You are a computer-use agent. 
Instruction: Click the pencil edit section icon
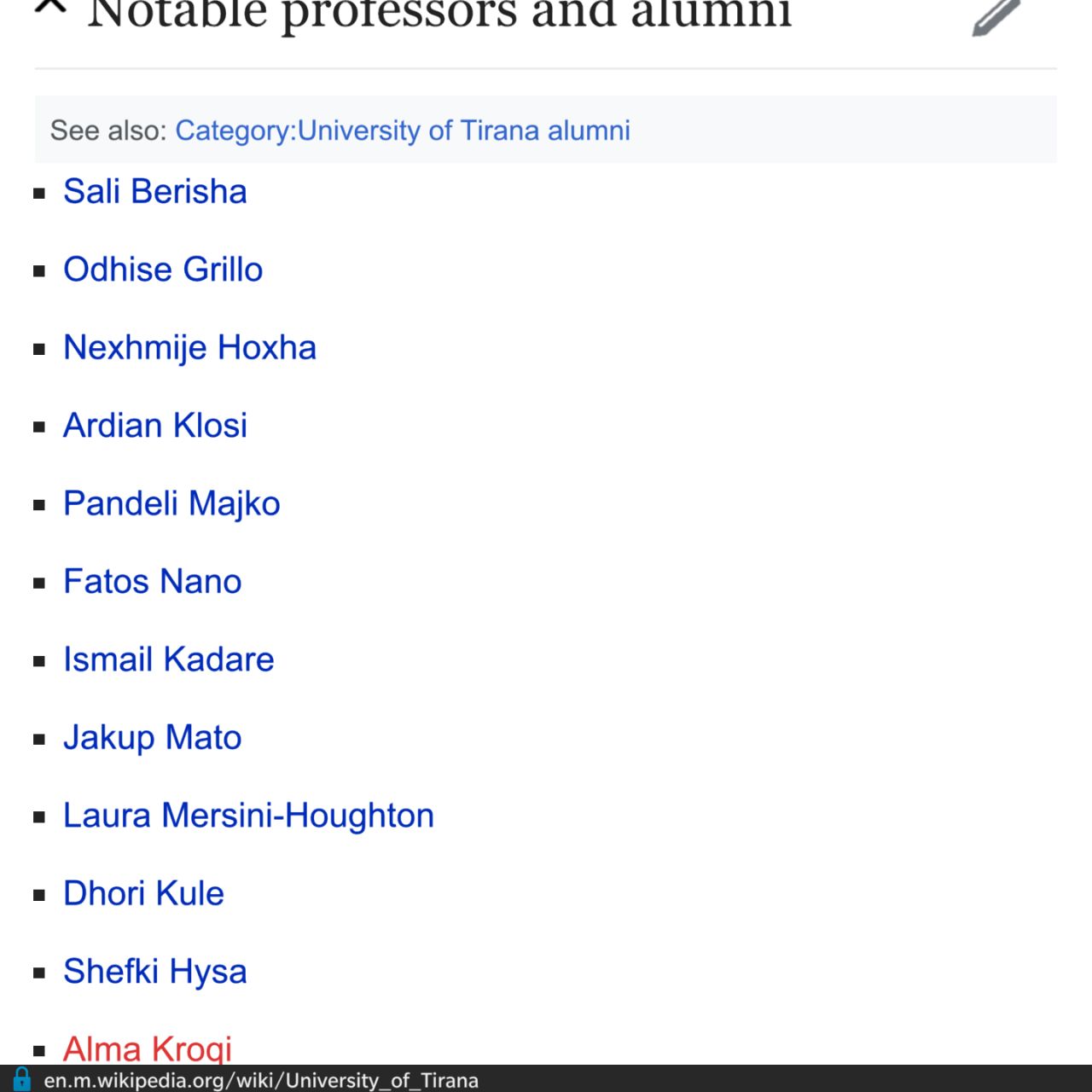pyautogui.click(x=996, y=17)
